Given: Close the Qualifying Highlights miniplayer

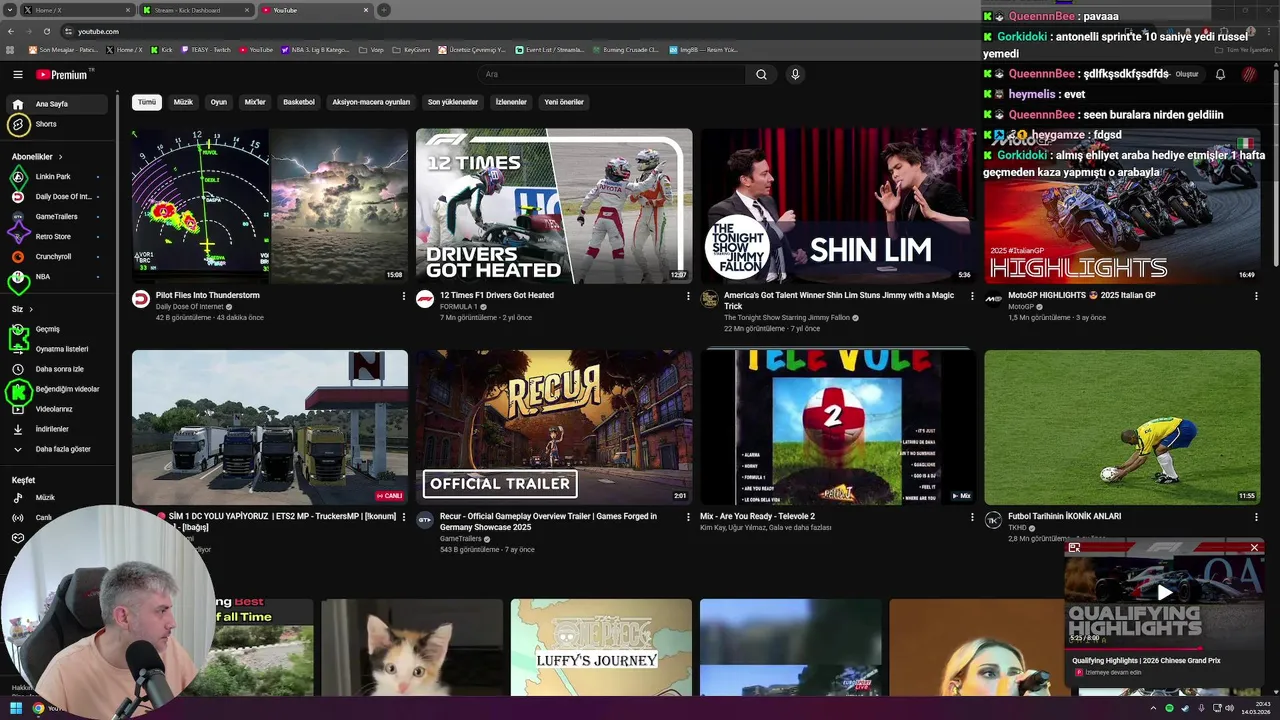Looking at the screenshot, I should 1254,548.
